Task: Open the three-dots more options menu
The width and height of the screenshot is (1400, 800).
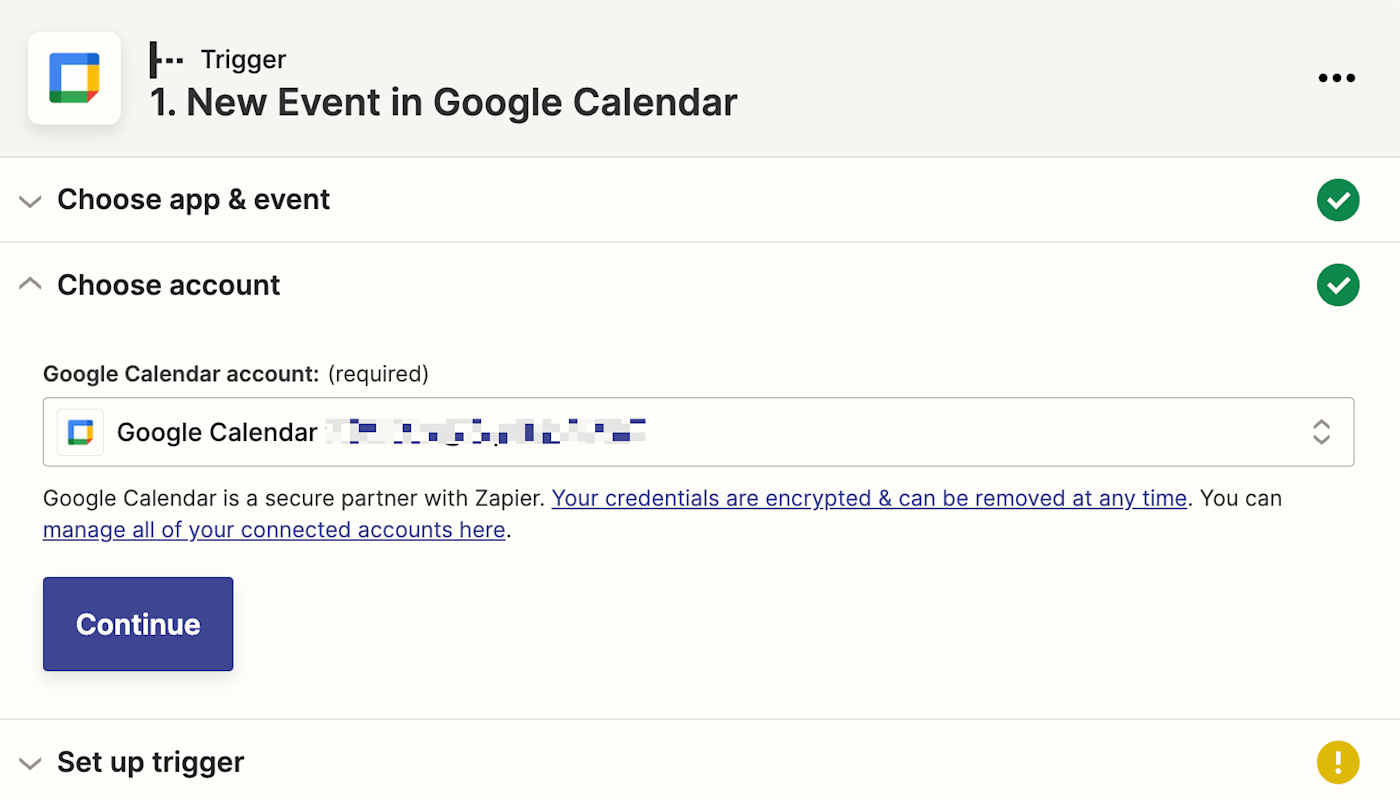Action: click(x=1336, y=78)
